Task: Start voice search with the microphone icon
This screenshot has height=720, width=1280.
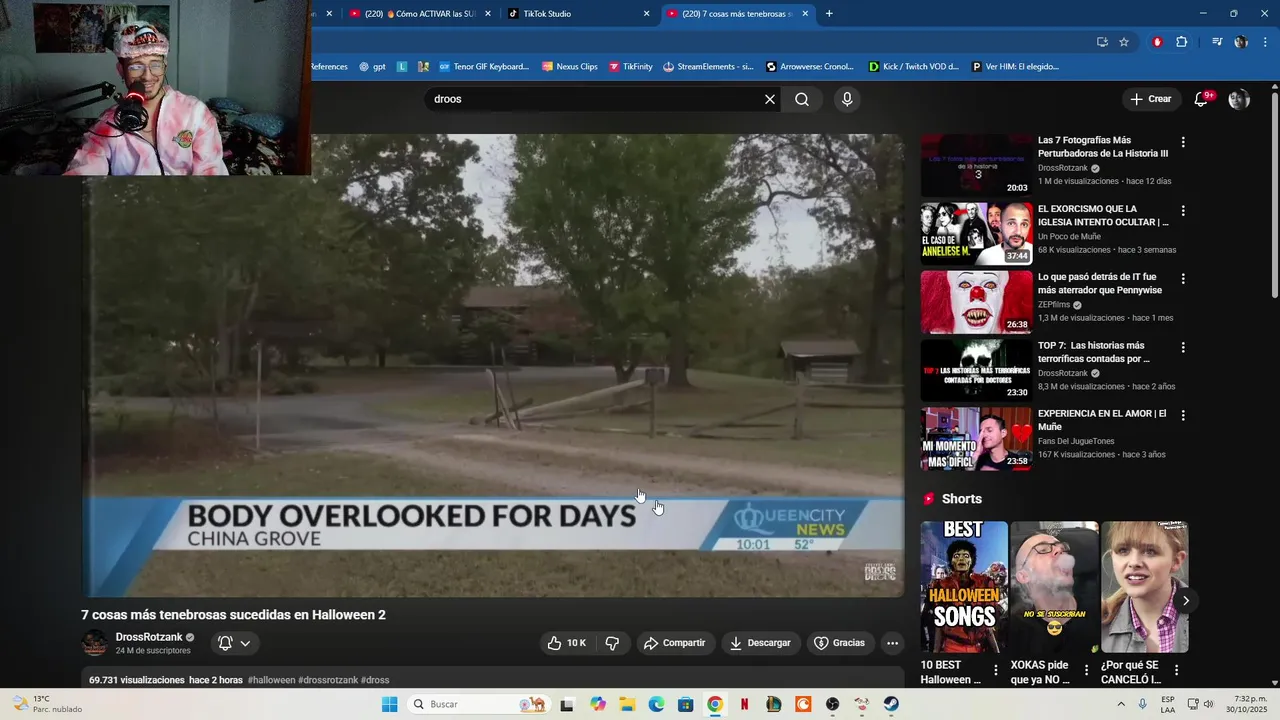Action: click(x=847, y=99)
